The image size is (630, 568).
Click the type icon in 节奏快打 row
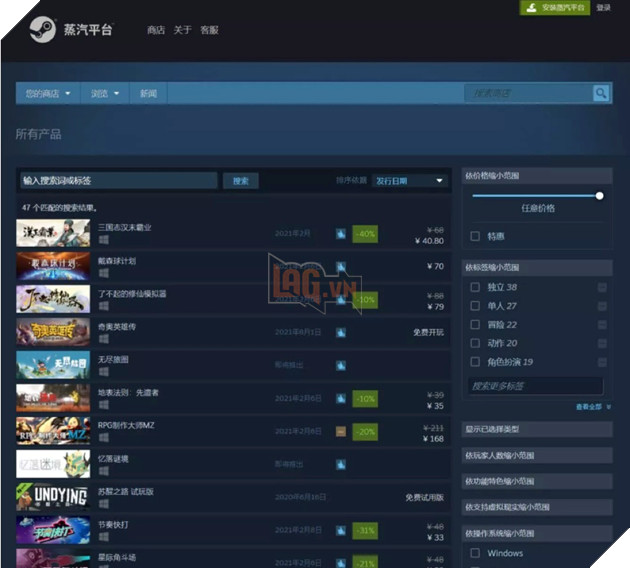click(x=341, y=531)
